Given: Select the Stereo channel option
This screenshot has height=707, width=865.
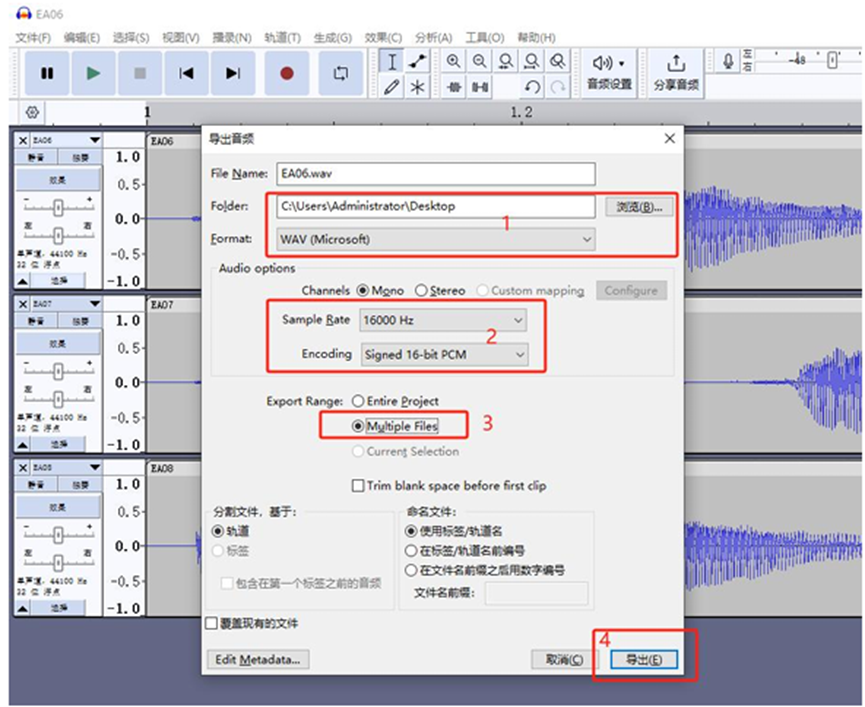Looking at the screenshot, I should coord(422,290).
